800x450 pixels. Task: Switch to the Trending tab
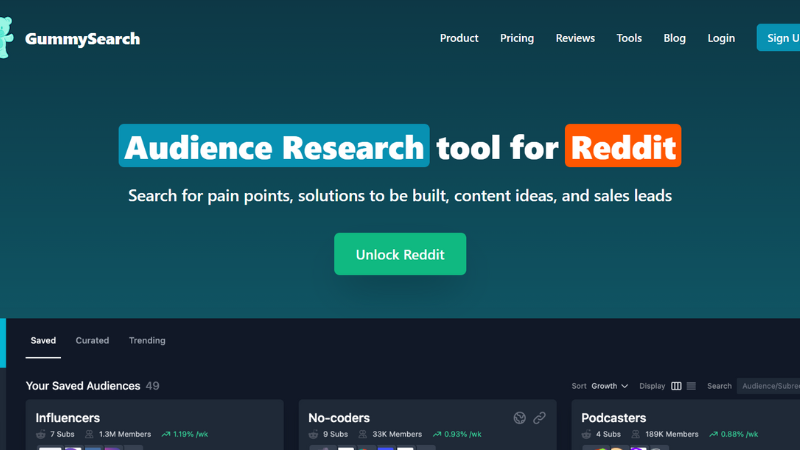point(147,341)
